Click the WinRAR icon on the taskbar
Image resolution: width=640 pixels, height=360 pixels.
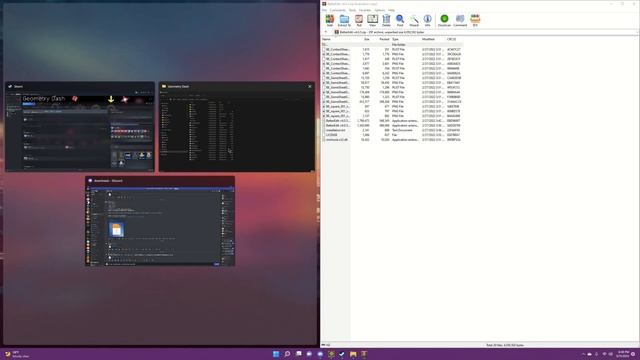tap(364, 354)
